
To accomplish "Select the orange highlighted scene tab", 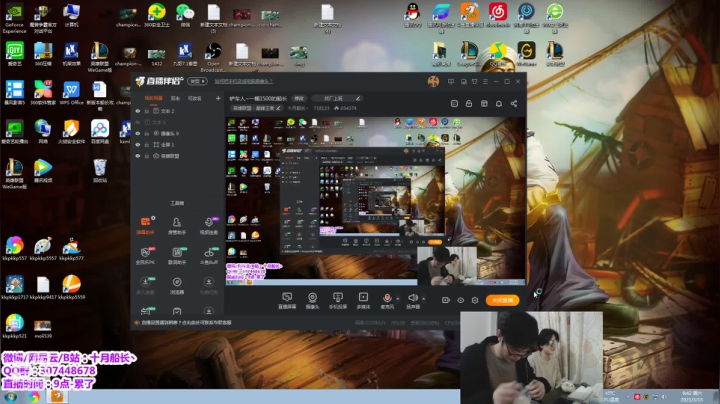I will (153, 98).
